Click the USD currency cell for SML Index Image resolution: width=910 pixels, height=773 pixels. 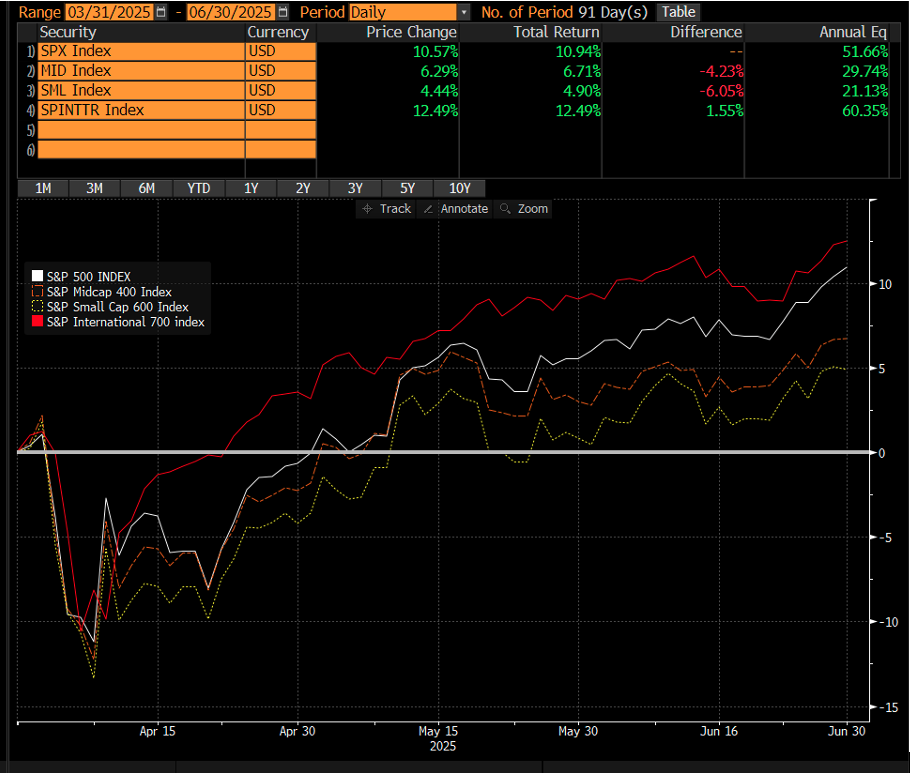coord(281,91)
